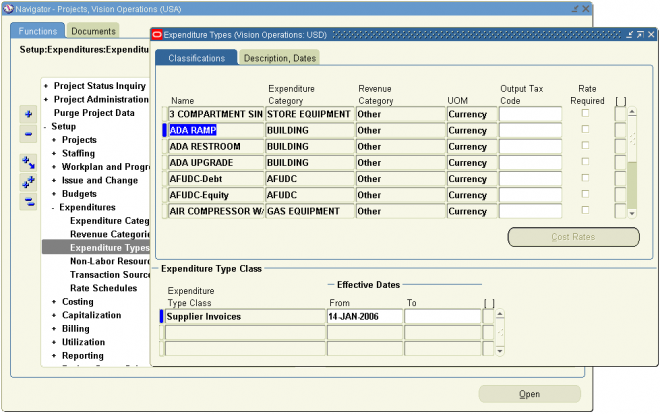Select Non-Labor Resources tree item
This screenshot has width=660, height=414.
pyautogui.click(x=110, y=261)
